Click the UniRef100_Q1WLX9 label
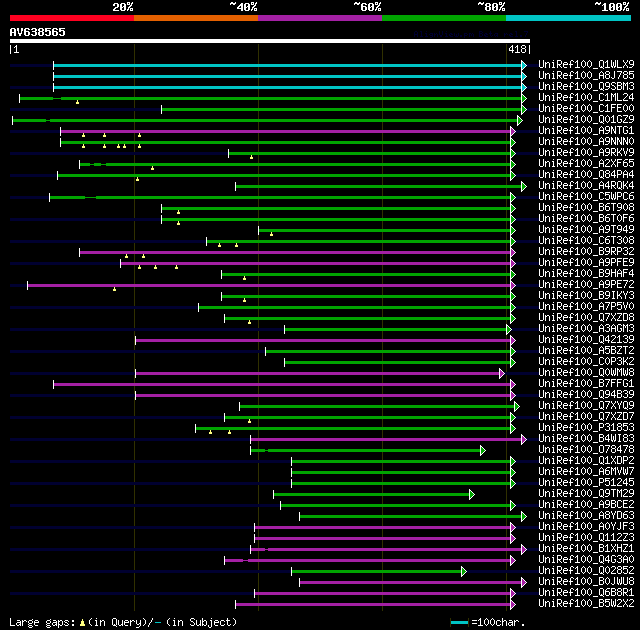The width and height of the screenshot is (640, 630). 586,64
